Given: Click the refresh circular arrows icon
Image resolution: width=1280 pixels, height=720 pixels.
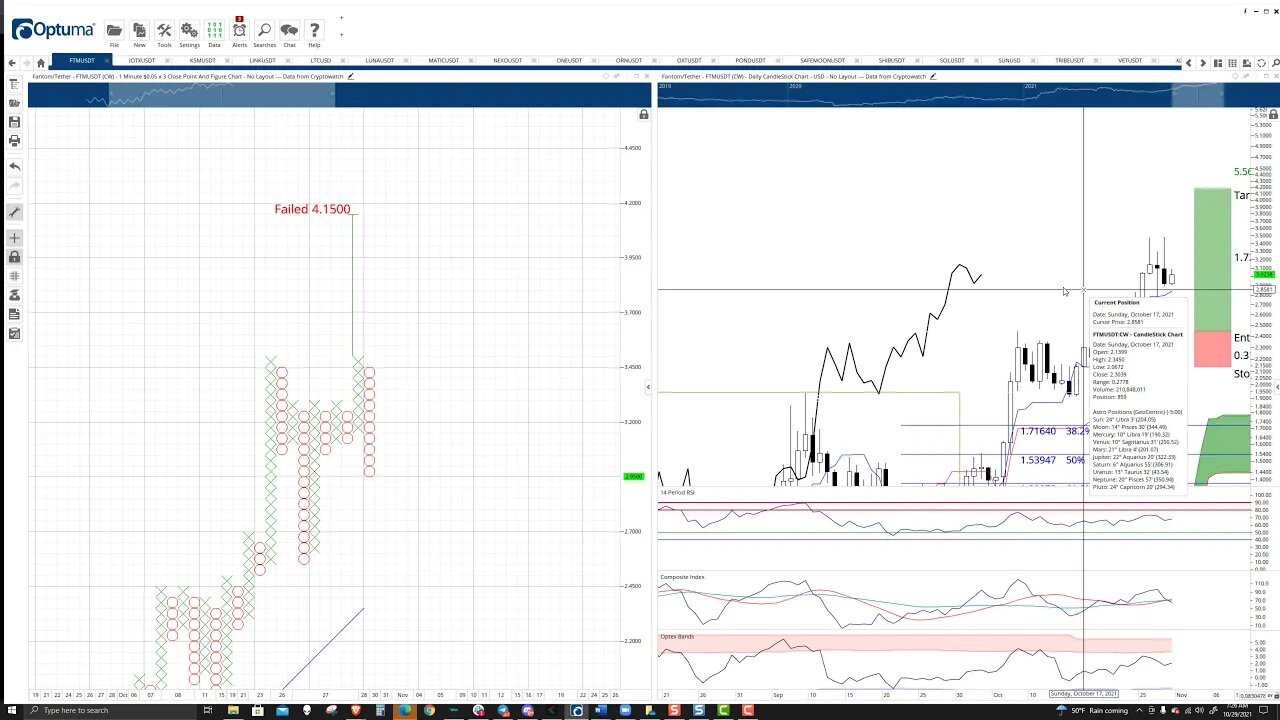Looking at the screenshot, I should 1261,63.
